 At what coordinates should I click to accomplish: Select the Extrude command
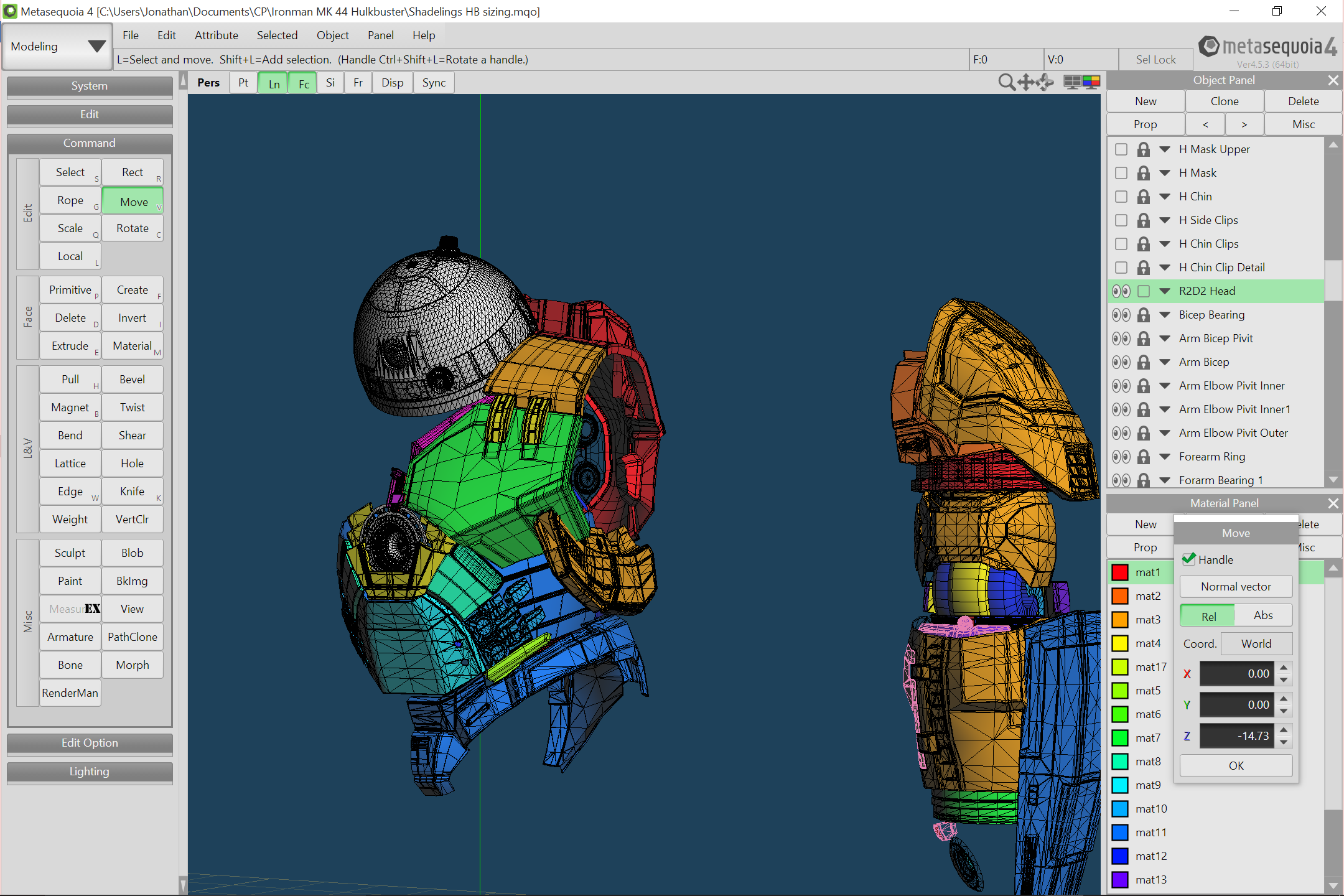point(70,346)
